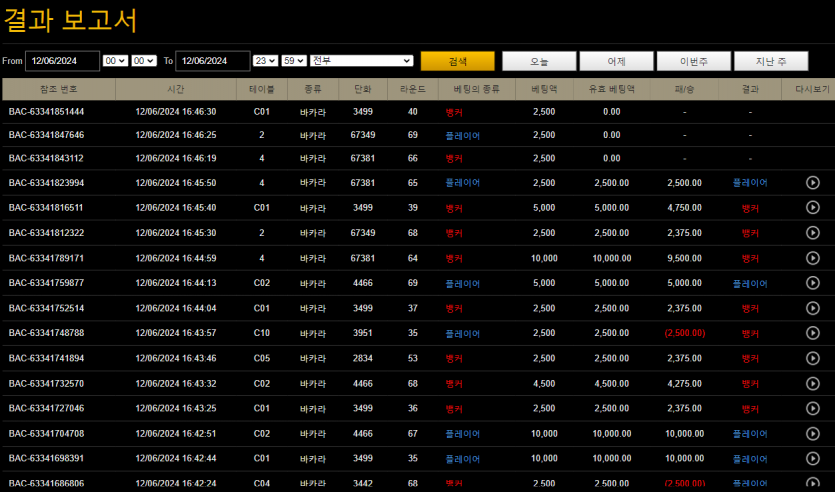The width and height of the screenshot is (835, 492).
Task: Click the 테이블 column header
Action: pos(261,89)
